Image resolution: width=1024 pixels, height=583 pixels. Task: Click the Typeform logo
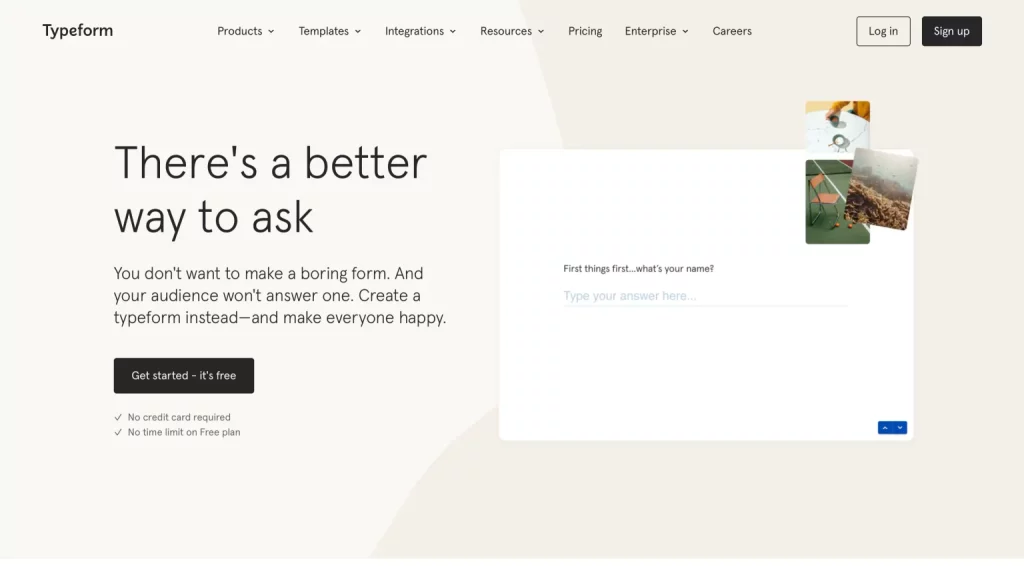click(x=77, y=30)
